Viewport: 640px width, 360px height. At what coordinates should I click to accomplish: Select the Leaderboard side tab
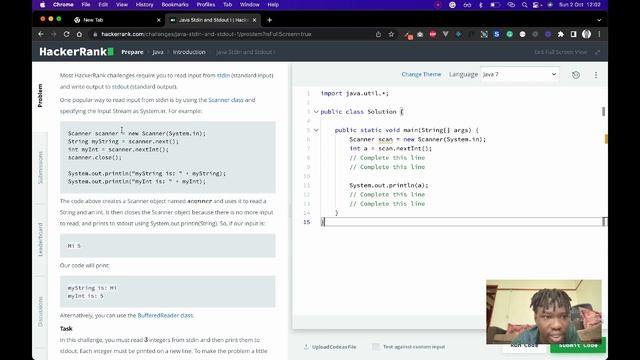(x=40, y=240)
